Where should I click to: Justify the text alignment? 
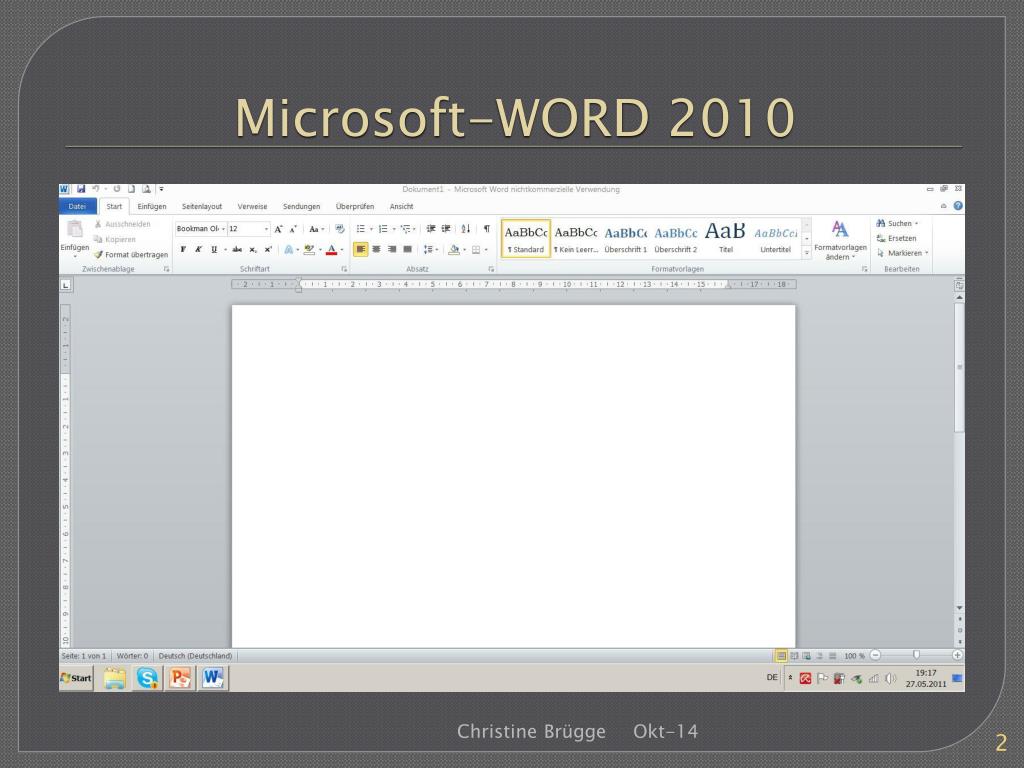click(x=408, y=249)
